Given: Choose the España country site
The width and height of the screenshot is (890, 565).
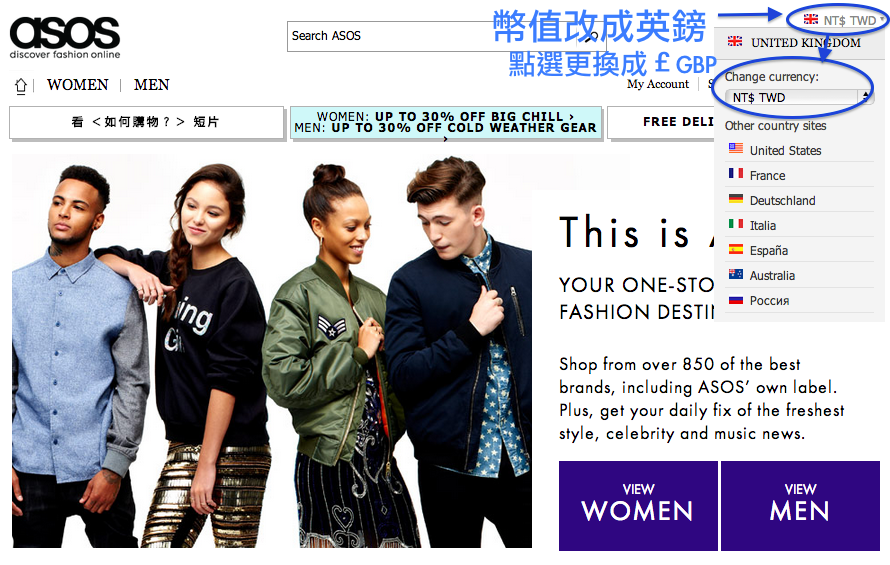Looking at the screenshot, I should (x=769, y=250).
